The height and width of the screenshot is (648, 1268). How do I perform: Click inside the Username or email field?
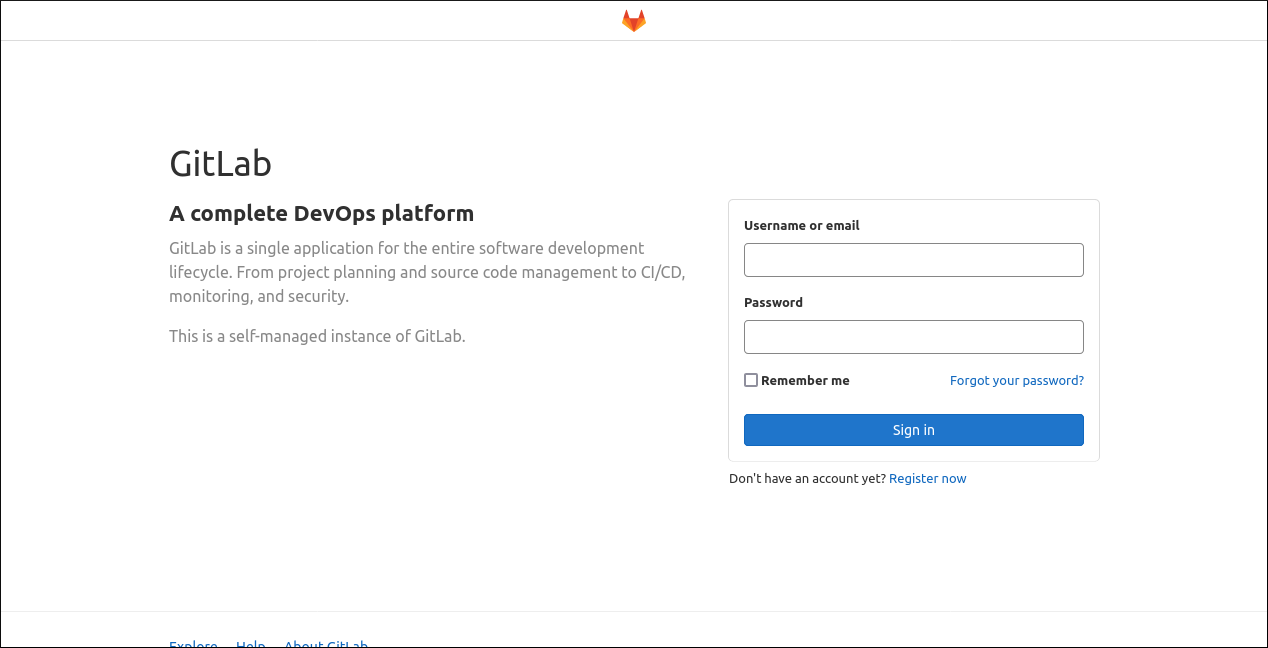click(913, 259)
